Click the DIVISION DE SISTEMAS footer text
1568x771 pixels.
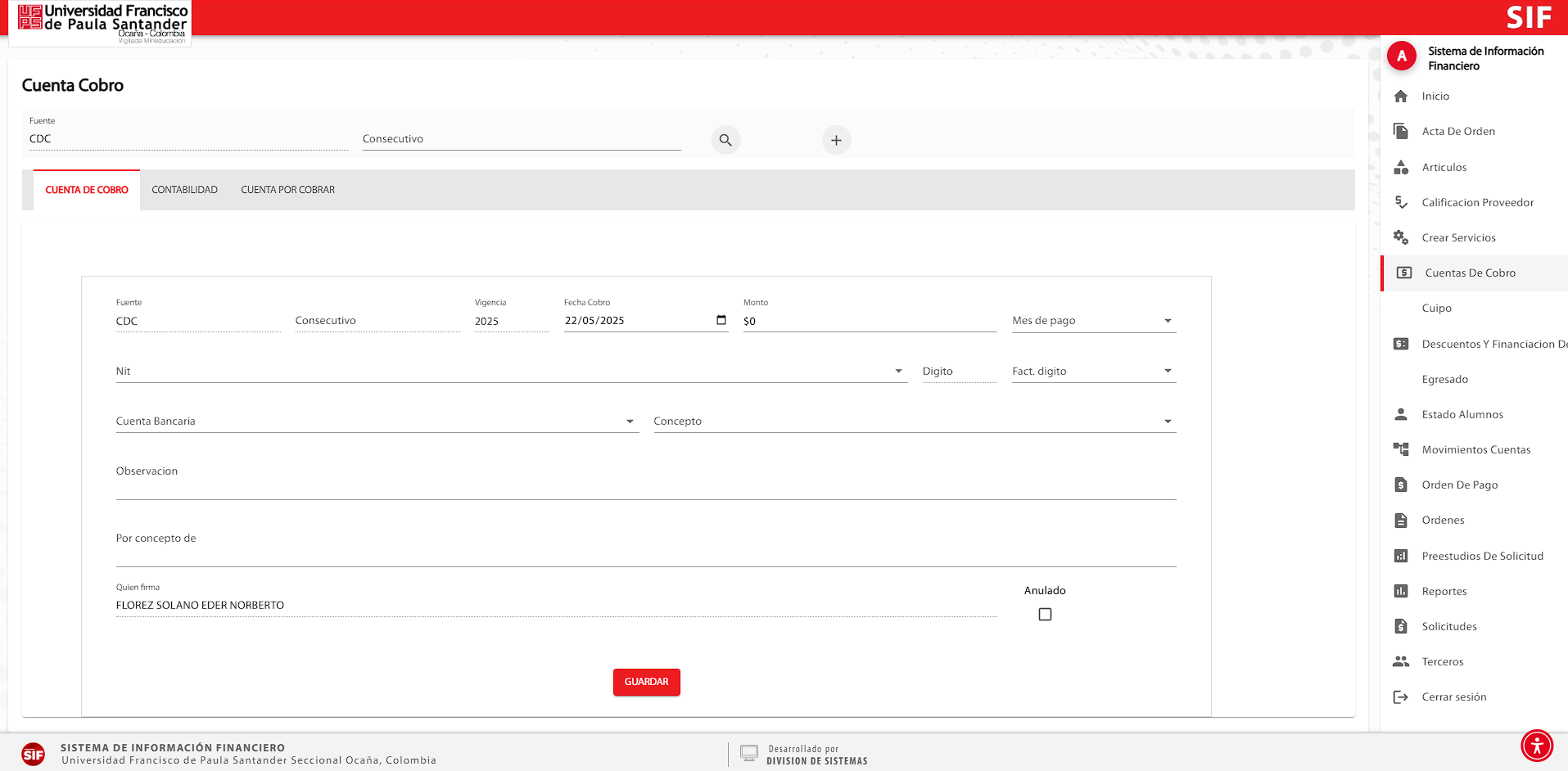tap(816, 761)
